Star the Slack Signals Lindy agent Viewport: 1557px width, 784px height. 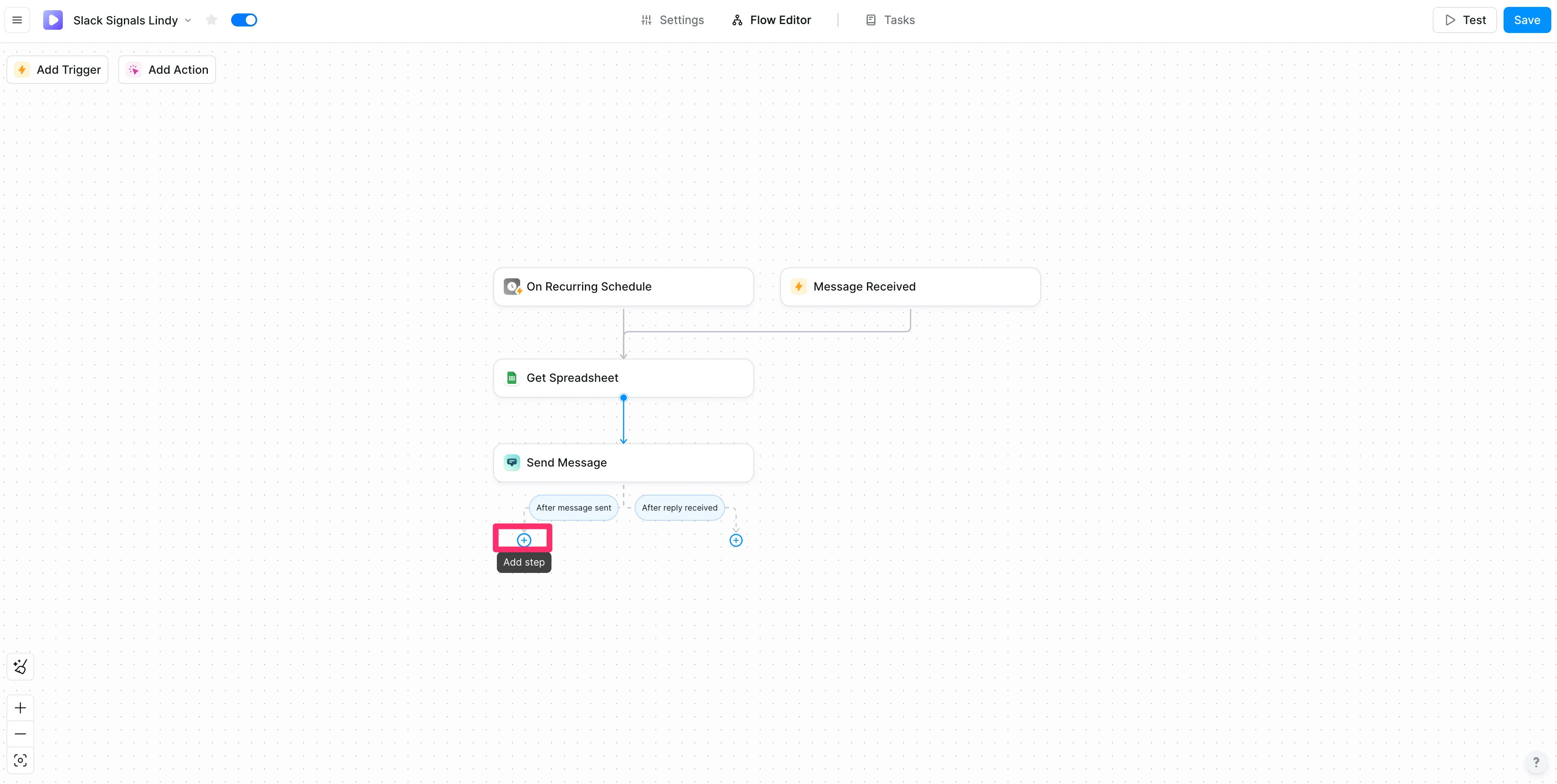pyautogui.click(x=211, y=20)
